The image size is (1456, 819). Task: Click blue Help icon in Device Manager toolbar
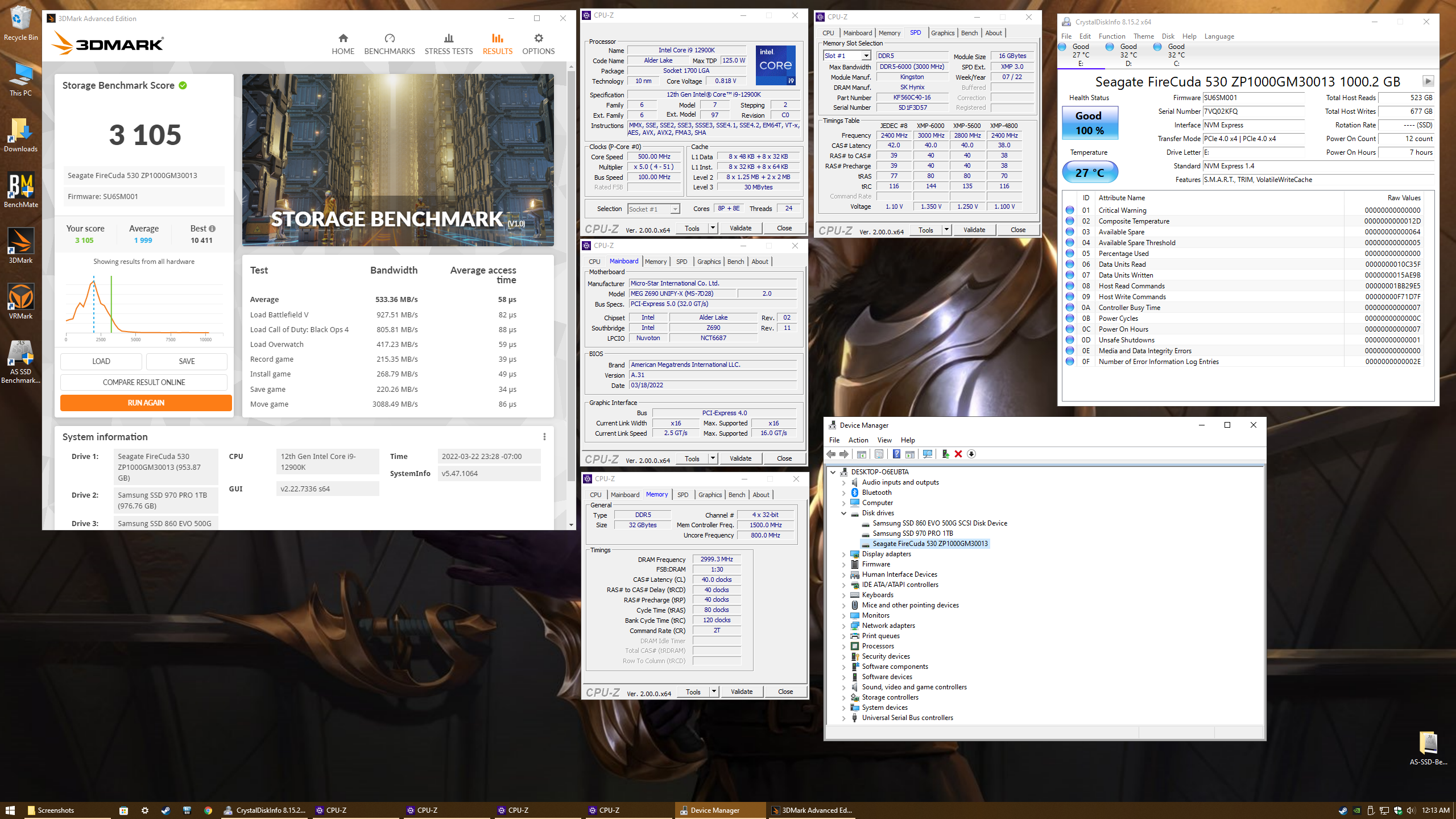coord(896,454)
